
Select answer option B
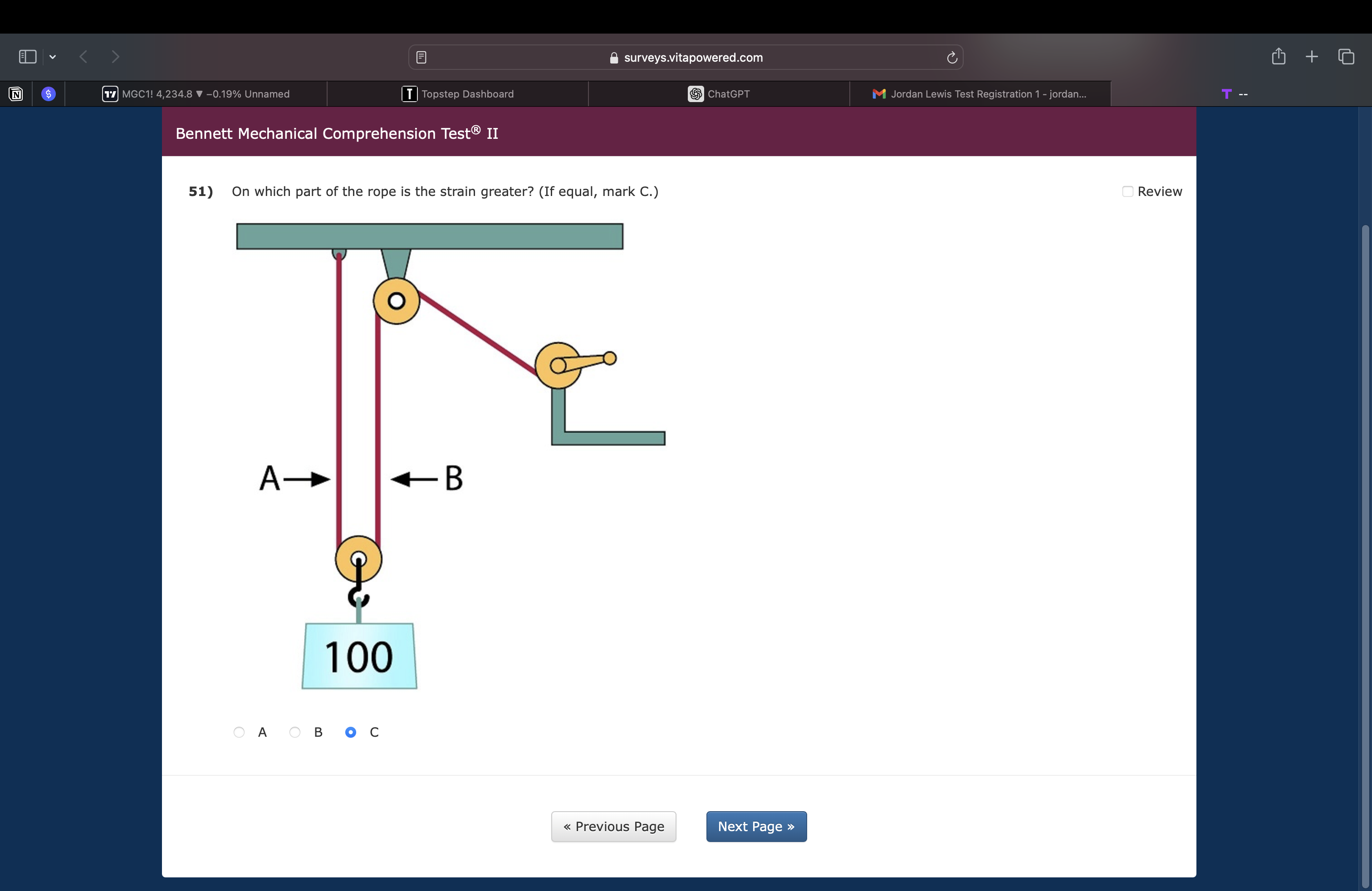[295, 732]
